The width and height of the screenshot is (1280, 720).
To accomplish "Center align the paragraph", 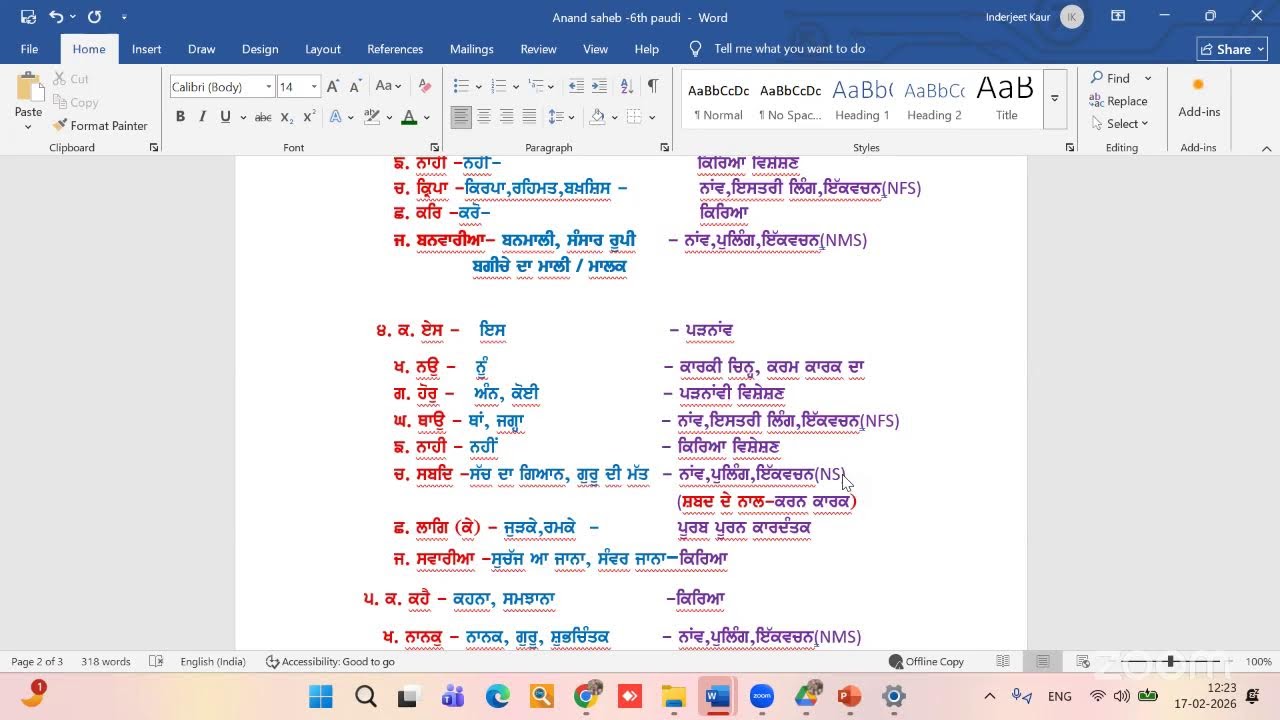I will (484, 117).
